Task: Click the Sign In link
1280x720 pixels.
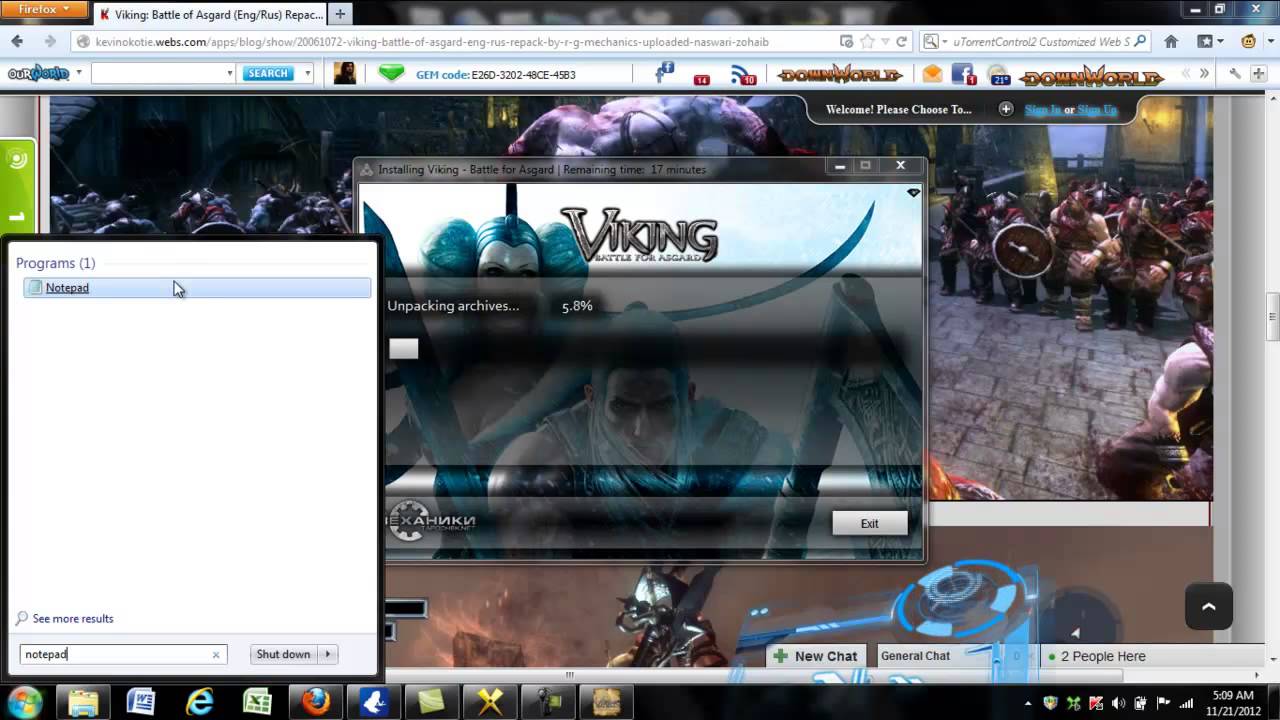Action: click(1042, 110)
